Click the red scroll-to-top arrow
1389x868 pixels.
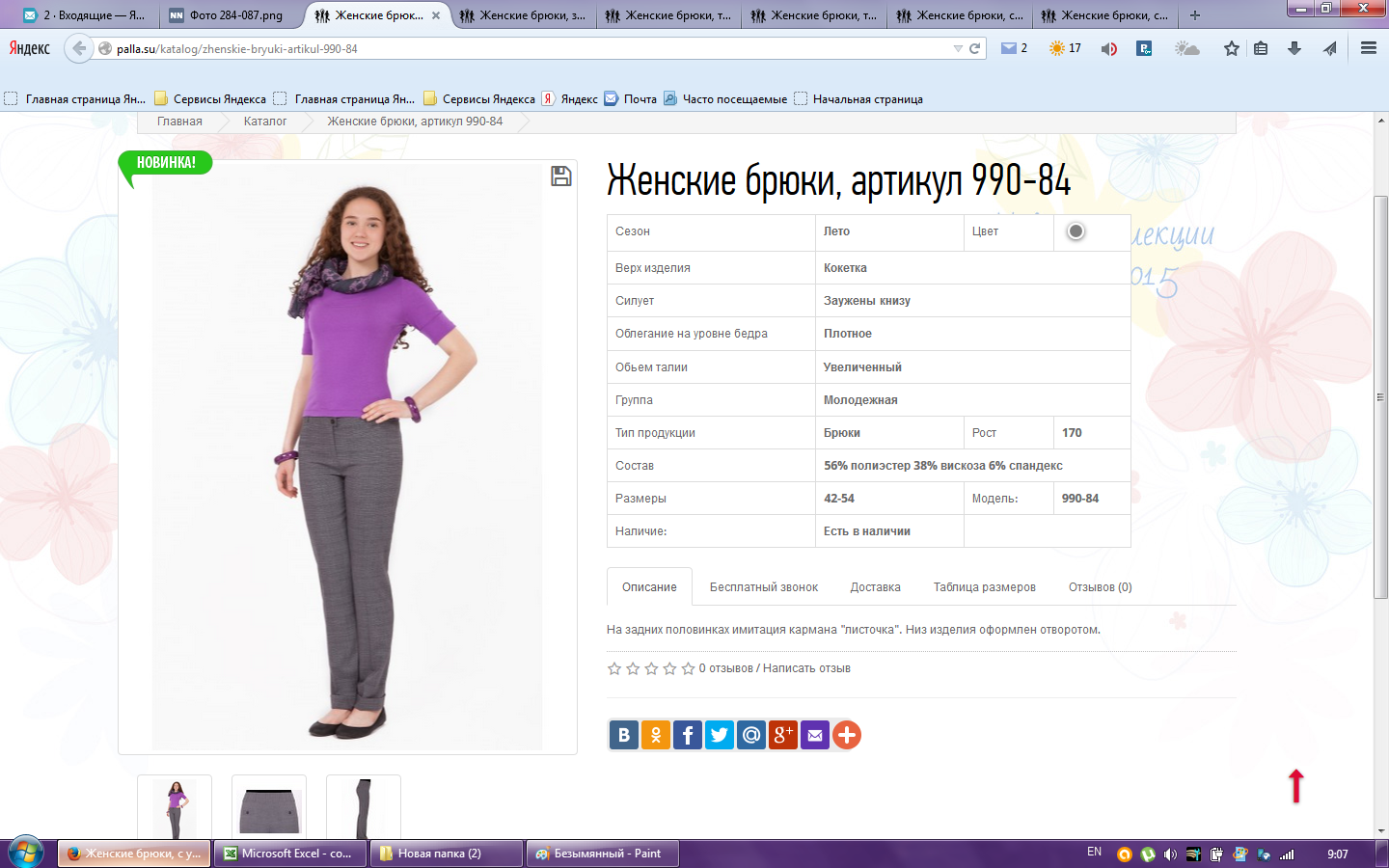[1296, 786]
